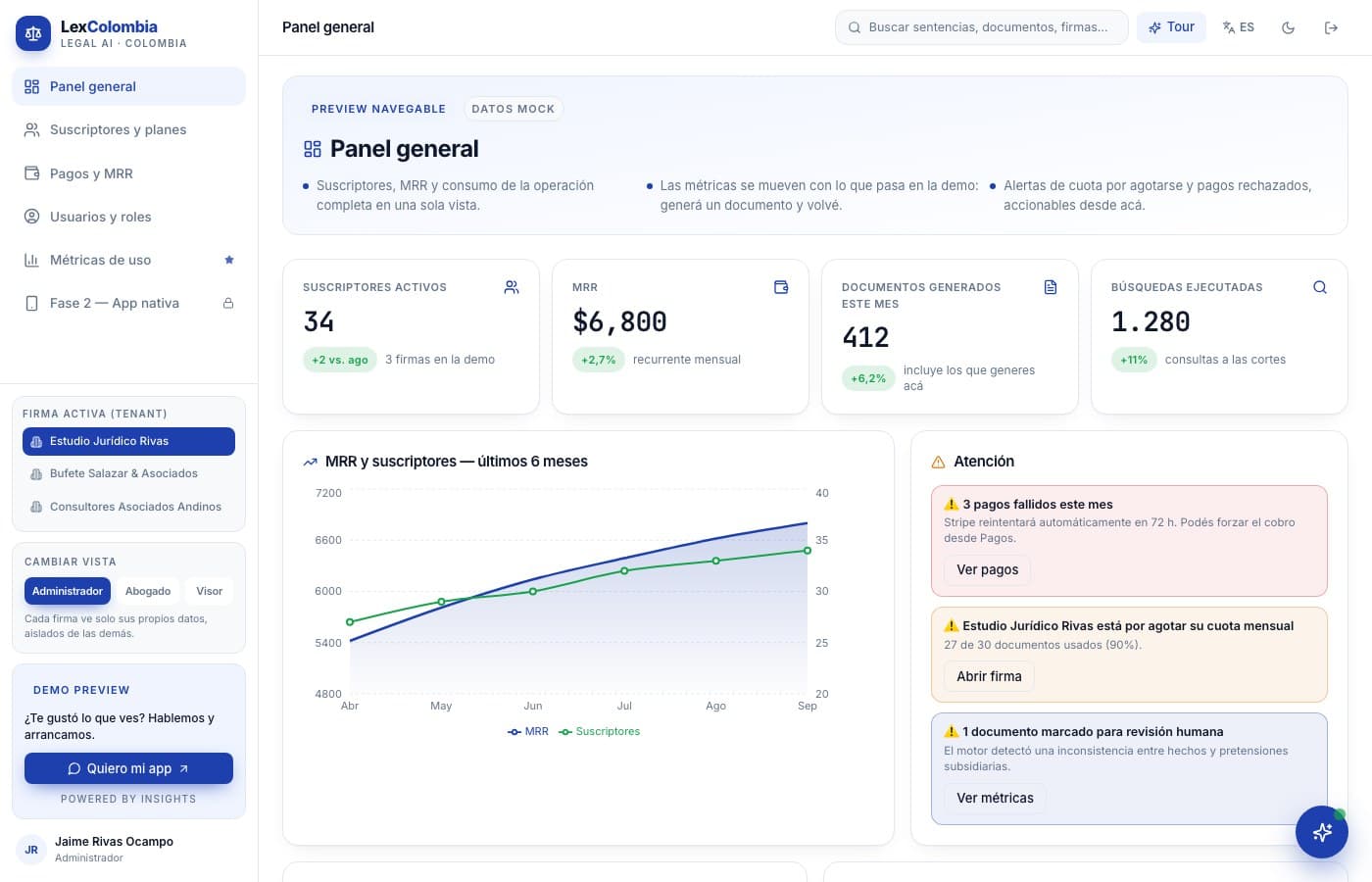Click the wallet icon beside Pagos y MRR
The image size is (1372, 882).
(31, 173)
